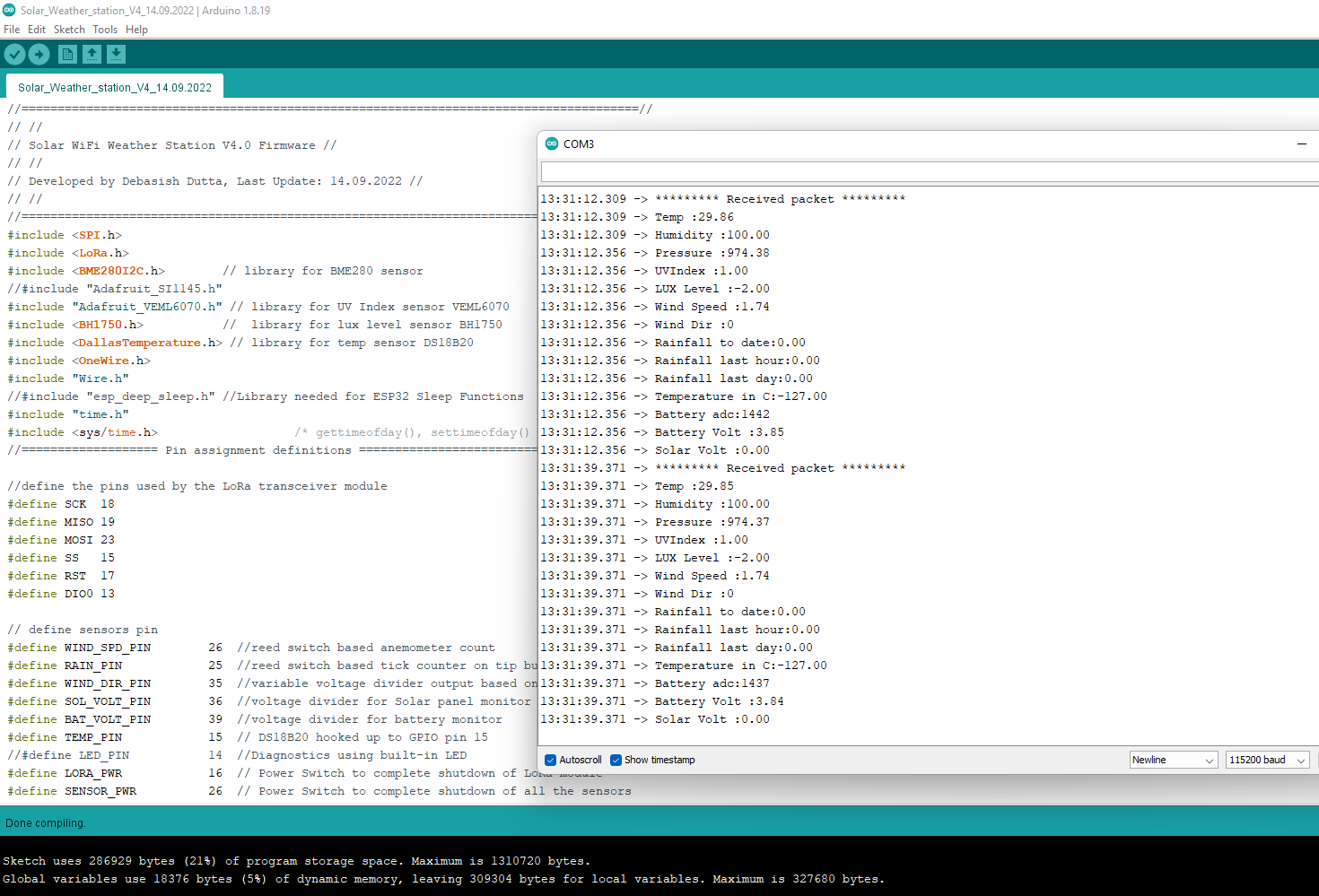Click the Arduino logo in the title bar
Image resolution: width=1319 pixels, height=896 pixels.
tap(9, 10)
